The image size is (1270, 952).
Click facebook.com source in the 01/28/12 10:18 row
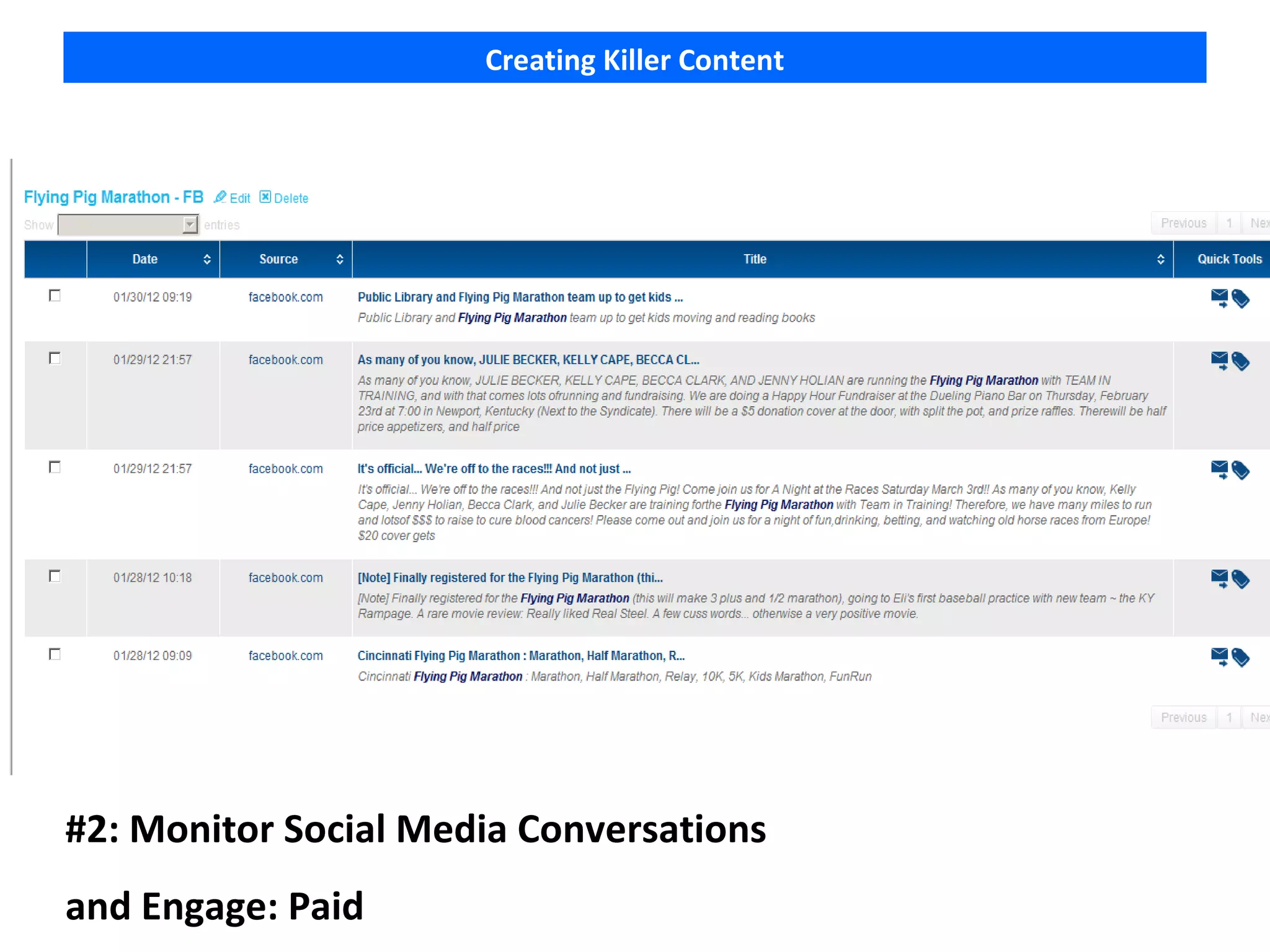pyautogui.click(x=286, y=578)
